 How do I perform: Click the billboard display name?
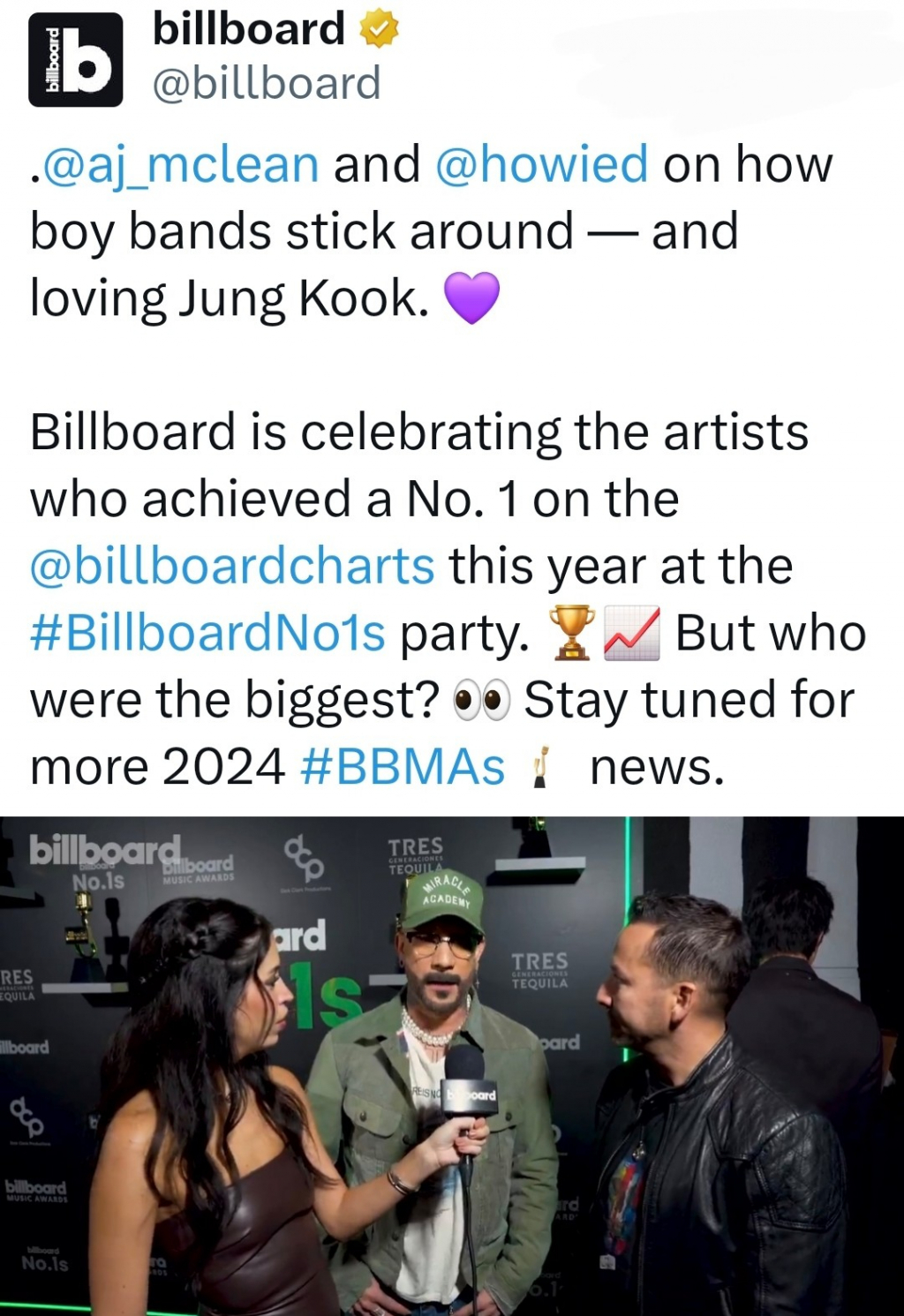coord(248,29)
